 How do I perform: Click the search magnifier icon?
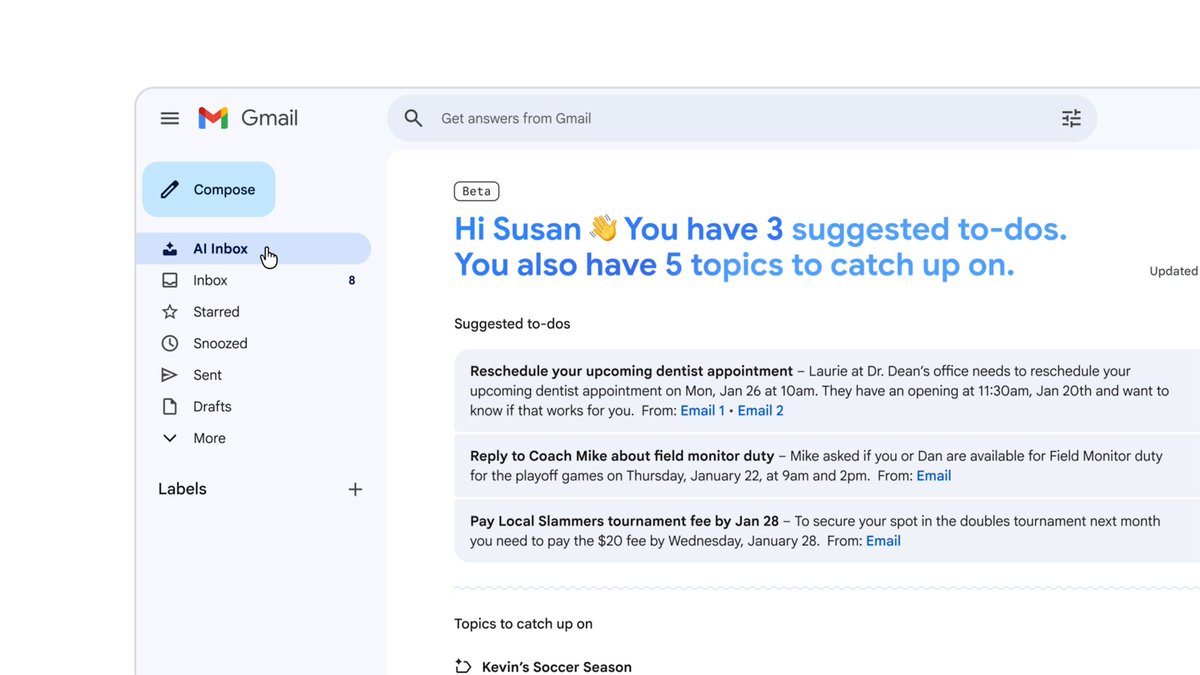coord(413,118)
